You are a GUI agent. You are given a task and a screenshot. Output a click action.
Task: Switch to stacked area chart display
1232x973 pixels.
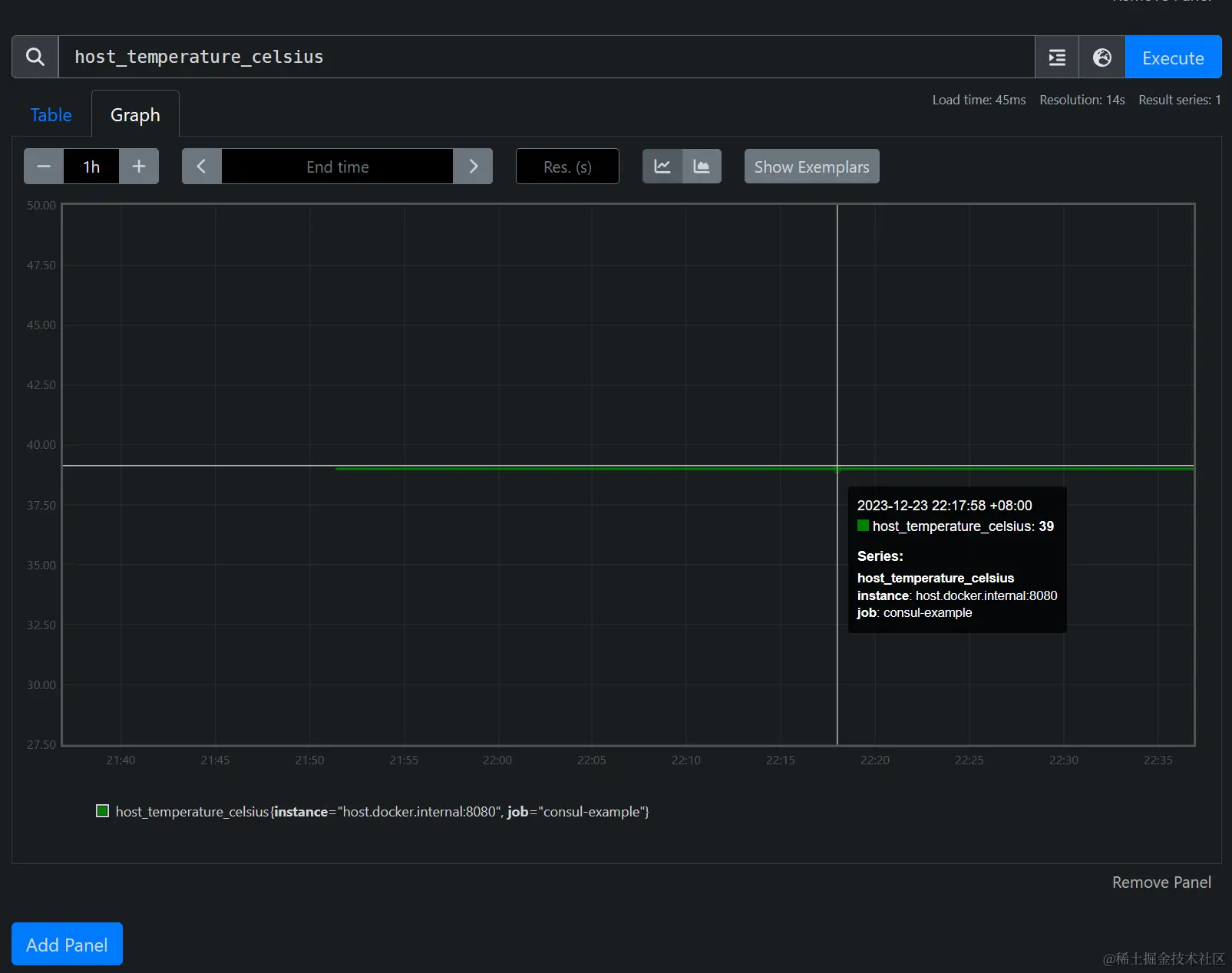702,167
